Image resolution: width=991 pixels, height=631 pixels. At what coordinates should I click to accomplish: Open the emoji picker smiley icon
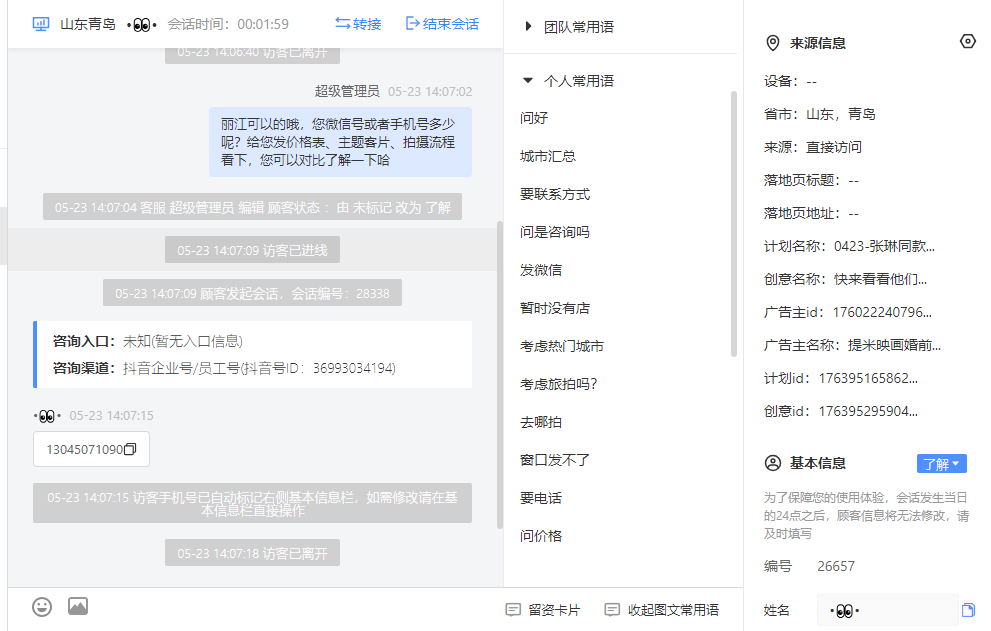pyautogui.click(x=42, y=607)
